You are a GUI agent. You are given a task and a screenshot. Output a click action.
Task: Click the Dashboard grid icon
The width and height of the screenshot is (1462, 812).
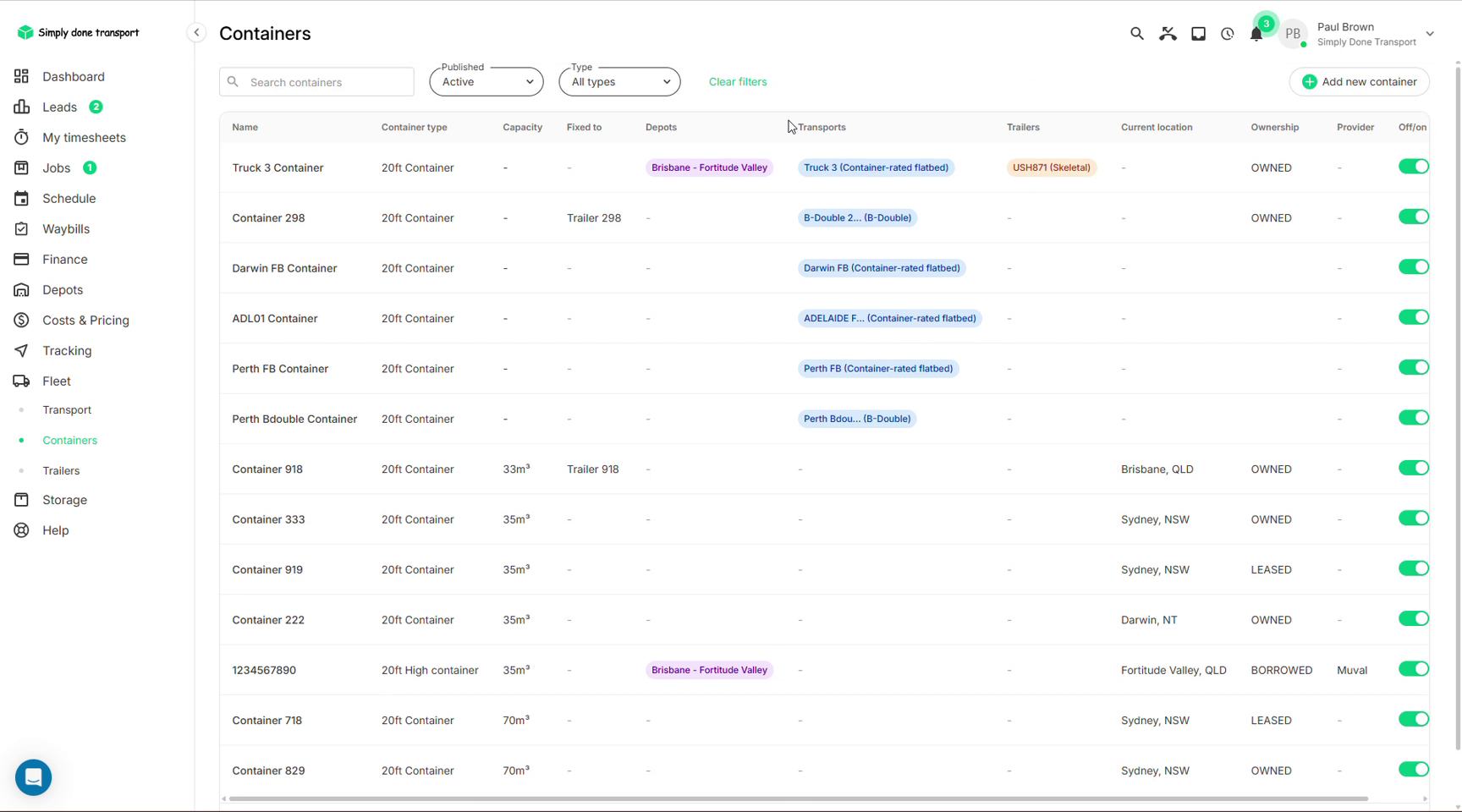click(x=21, y=76)
